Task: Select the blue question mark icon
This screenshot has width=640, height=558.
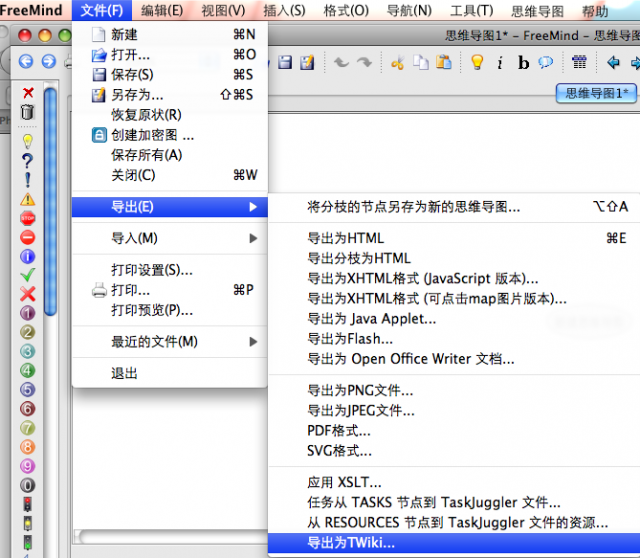Action: pyautogui.click(x=27, y=161)
